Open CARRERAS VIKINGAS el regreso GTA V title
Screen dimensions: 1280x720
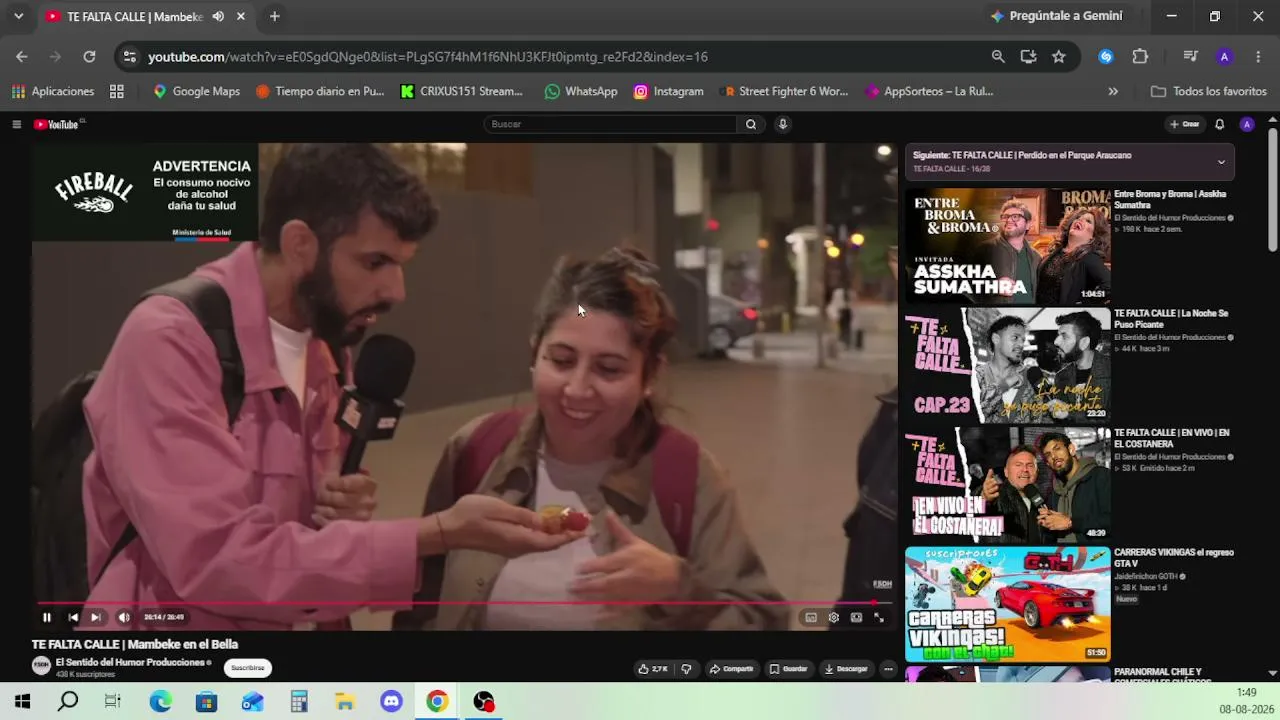coord(1174,558)
